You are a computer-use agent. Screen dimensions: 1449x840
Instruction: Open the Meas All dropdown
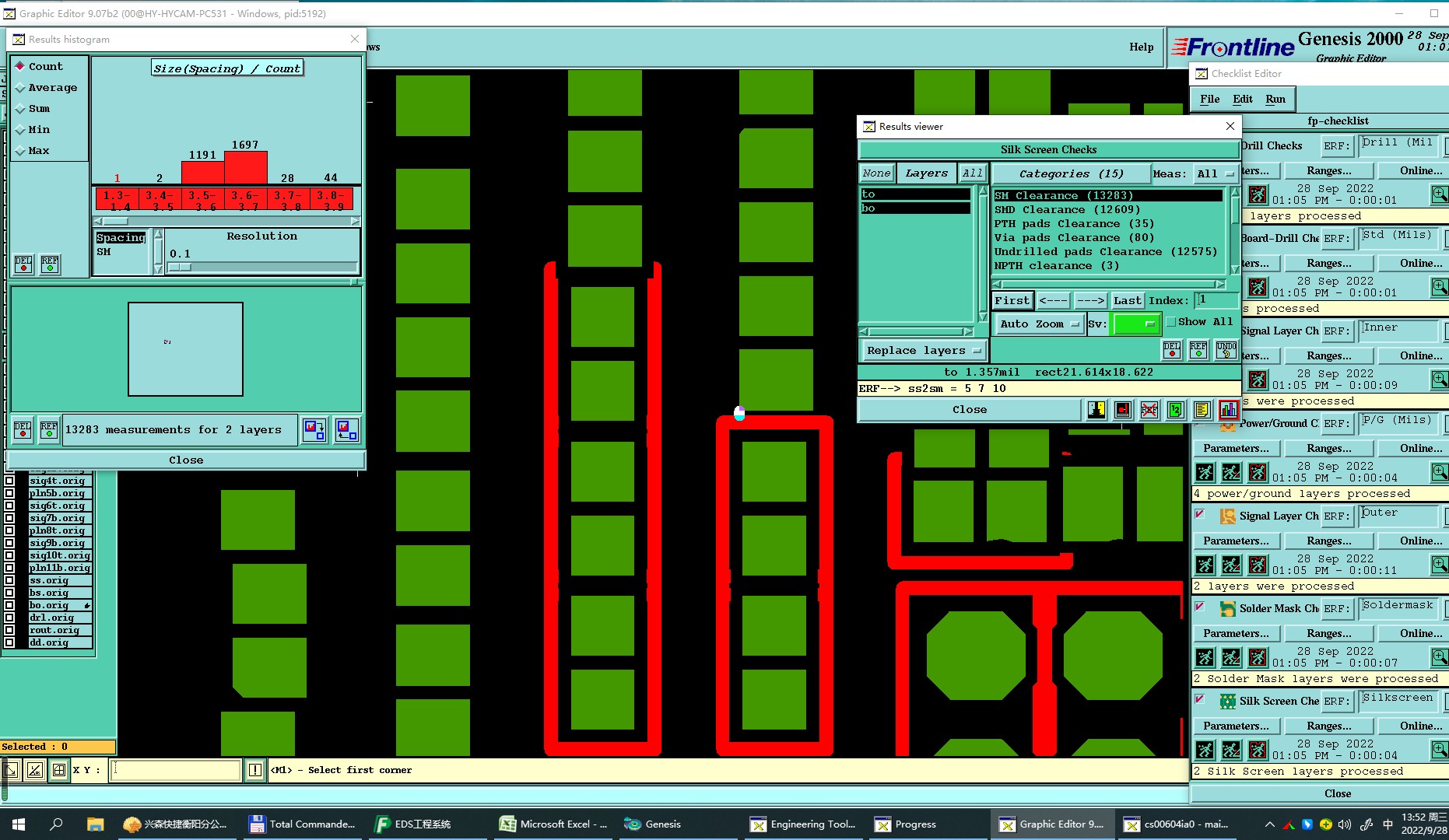pos(1216,174)
